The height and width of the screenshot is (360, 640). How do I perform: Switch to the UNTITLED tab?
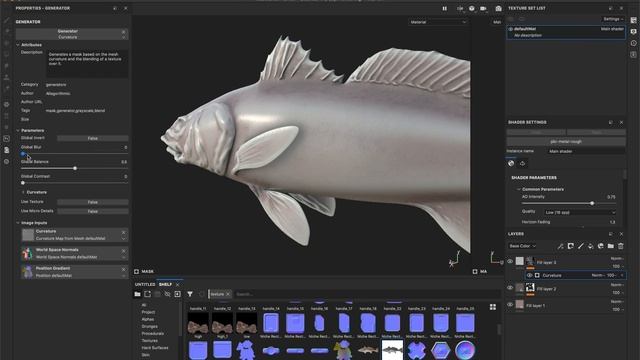145,284
